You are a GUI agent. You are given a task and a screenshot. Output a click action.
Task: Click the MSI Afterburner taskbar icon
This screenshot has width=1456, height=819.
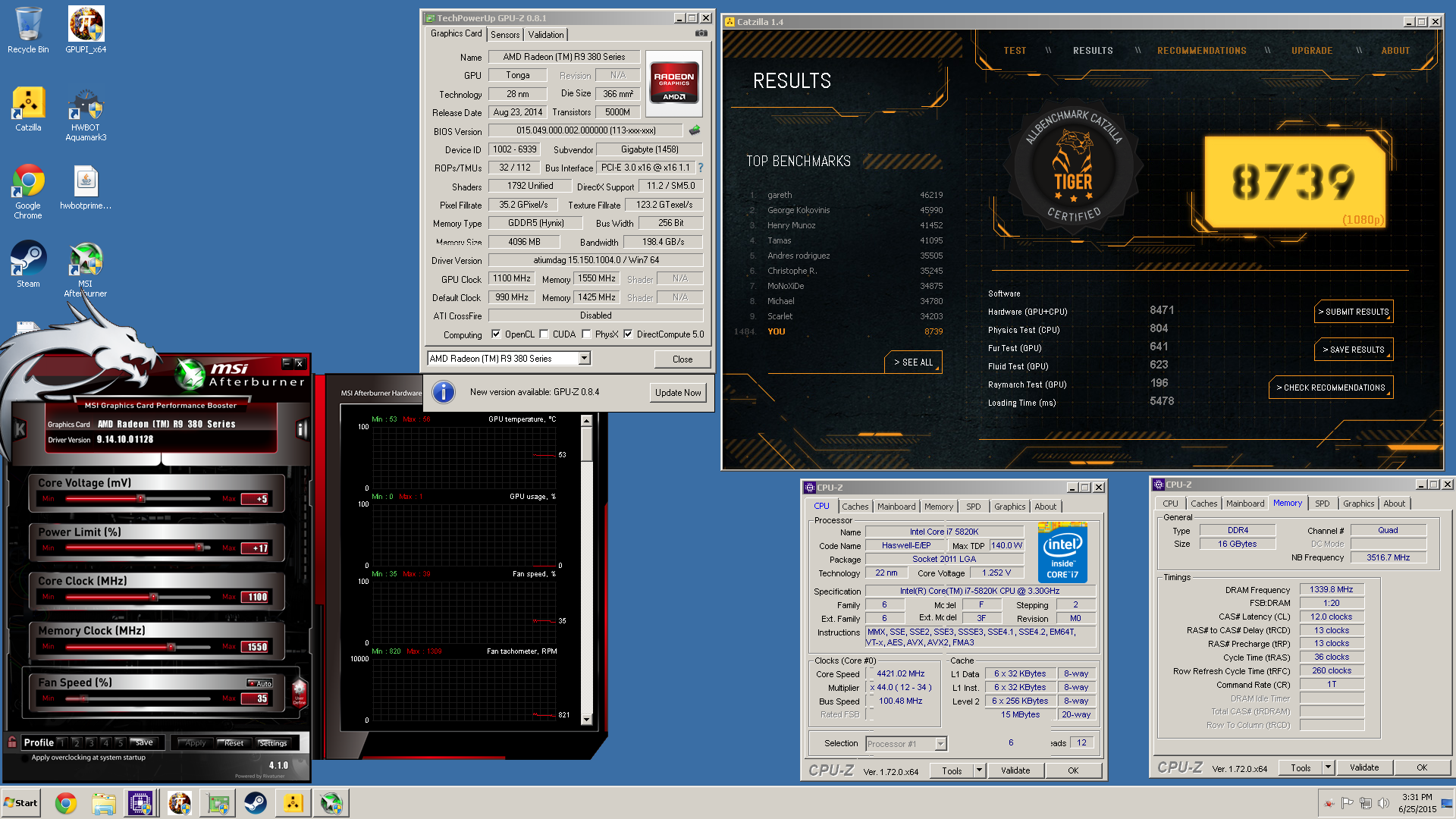(x=331, y=803)
